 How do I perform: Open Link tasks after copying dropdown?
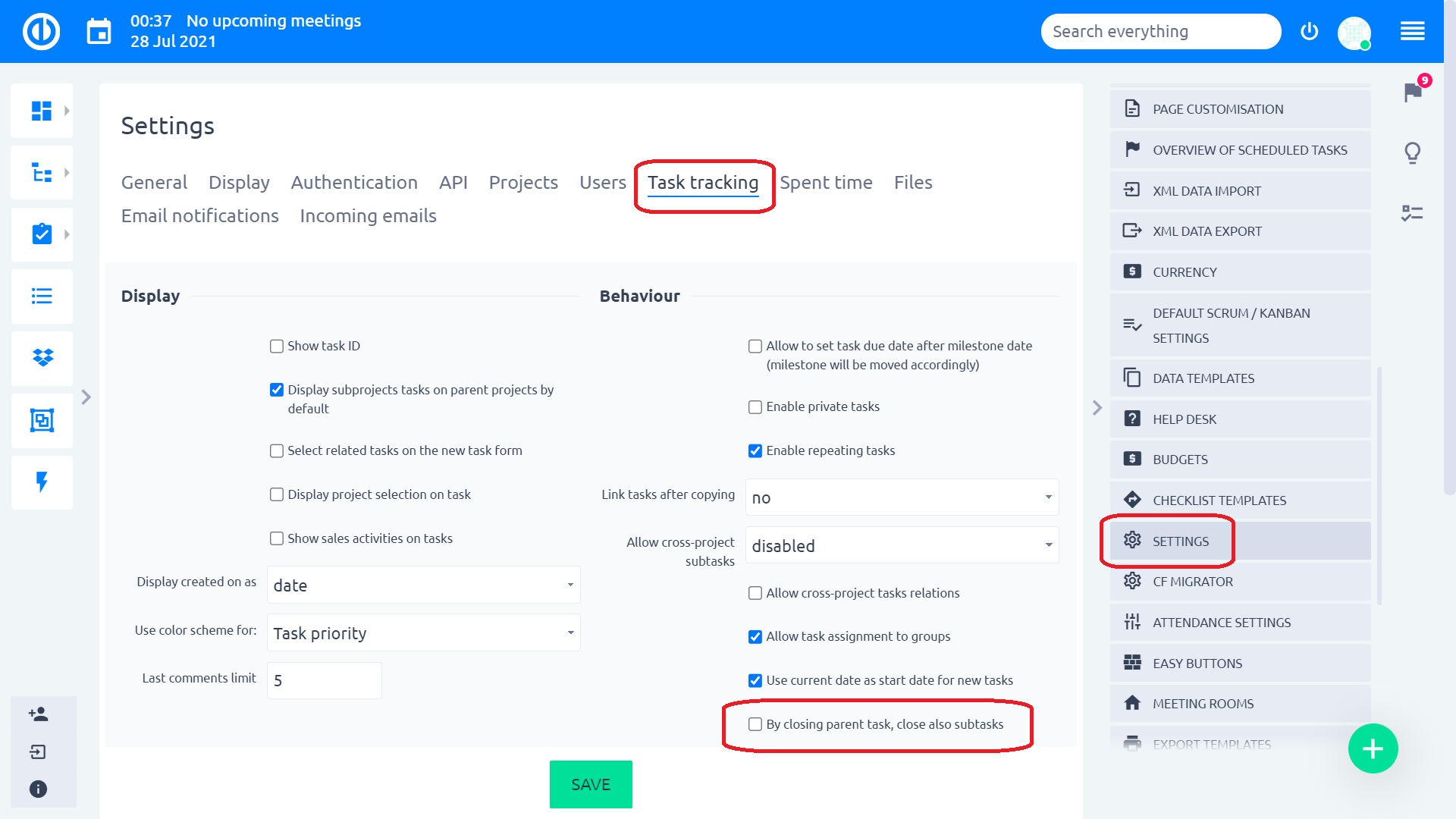tap(902, 497)
